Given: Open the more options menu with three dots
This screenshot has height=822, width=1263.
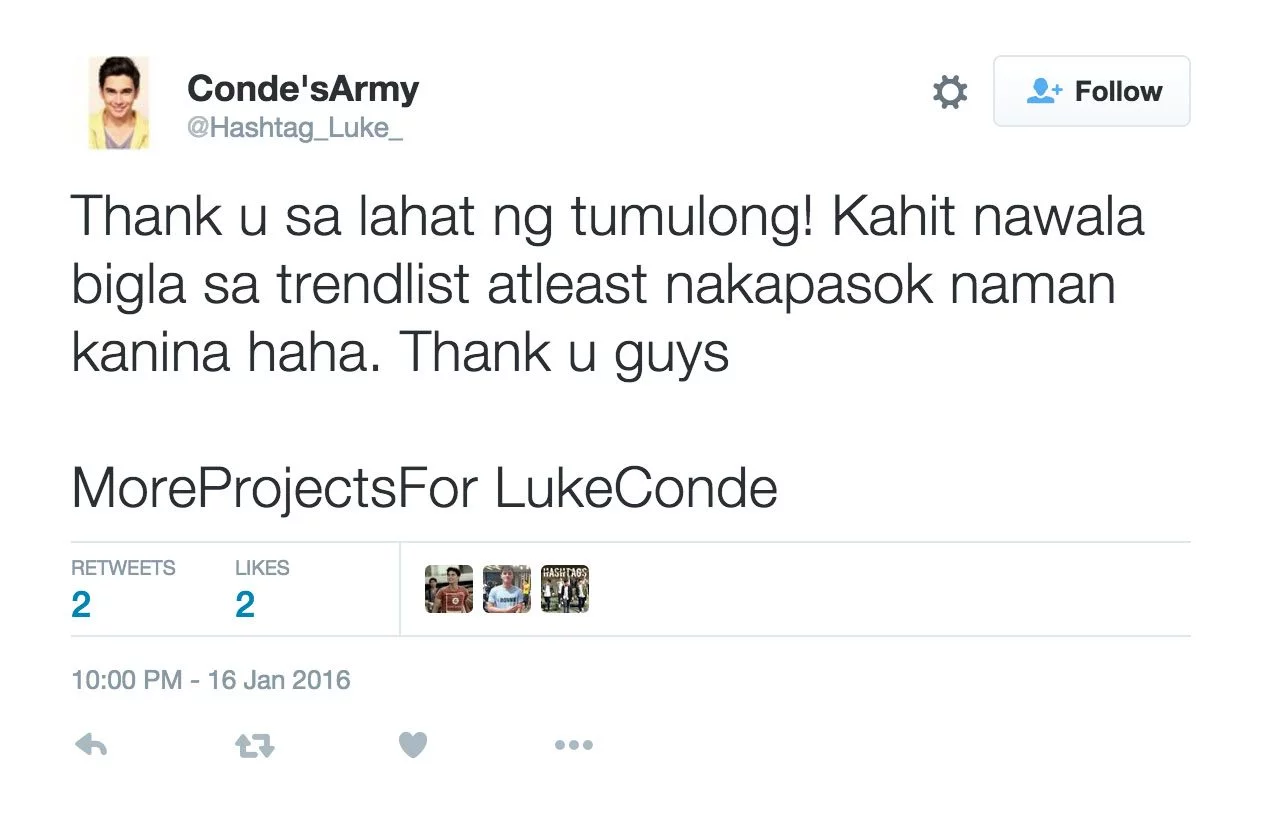Looking at the screenshot, I should click(x=574, y=744).
